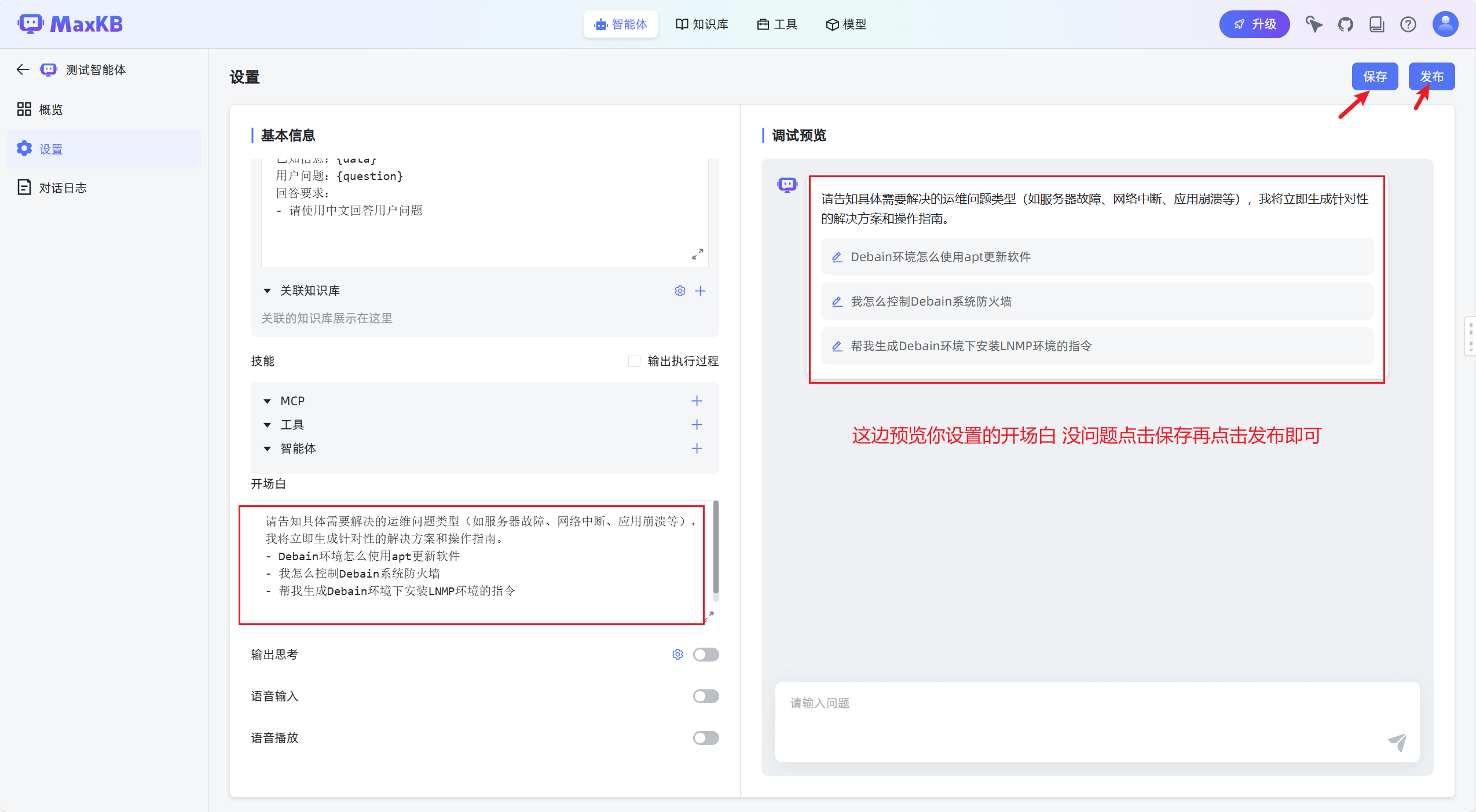The image size is (1476, 812).
Task: Open the GitHub icon in header
Action: pos(1345,24)
